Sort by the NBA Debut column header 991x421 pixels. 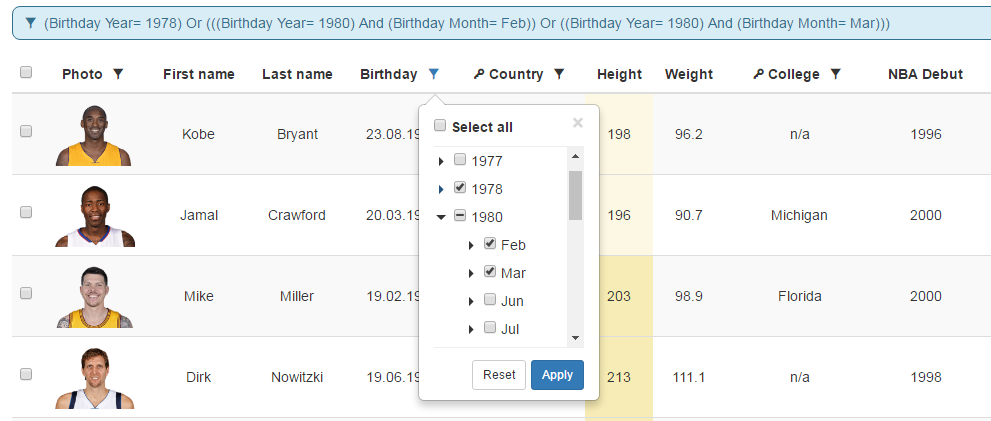925,74
